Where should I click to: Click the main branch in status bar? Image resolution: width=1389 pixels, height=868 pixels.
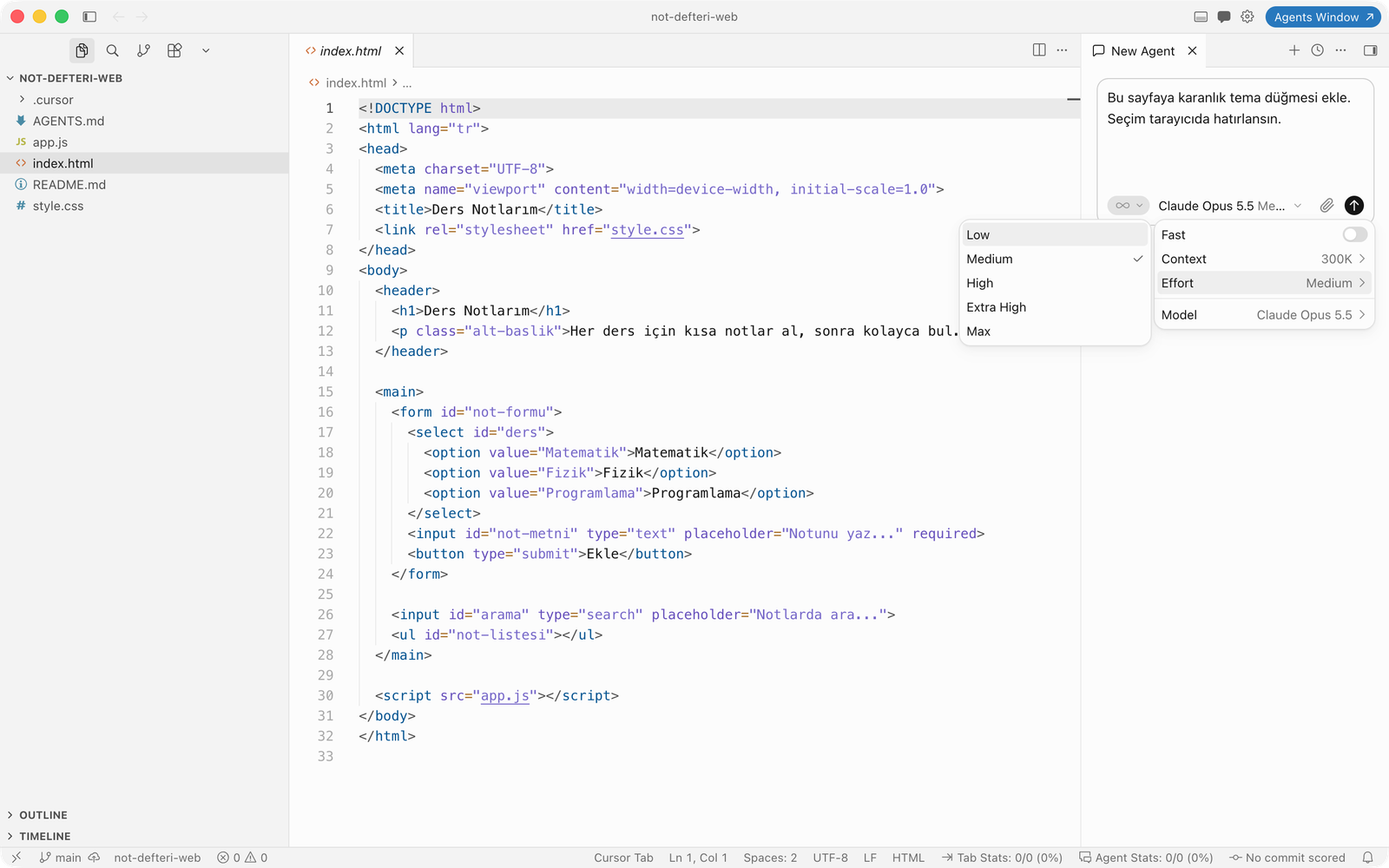[61, 858]
